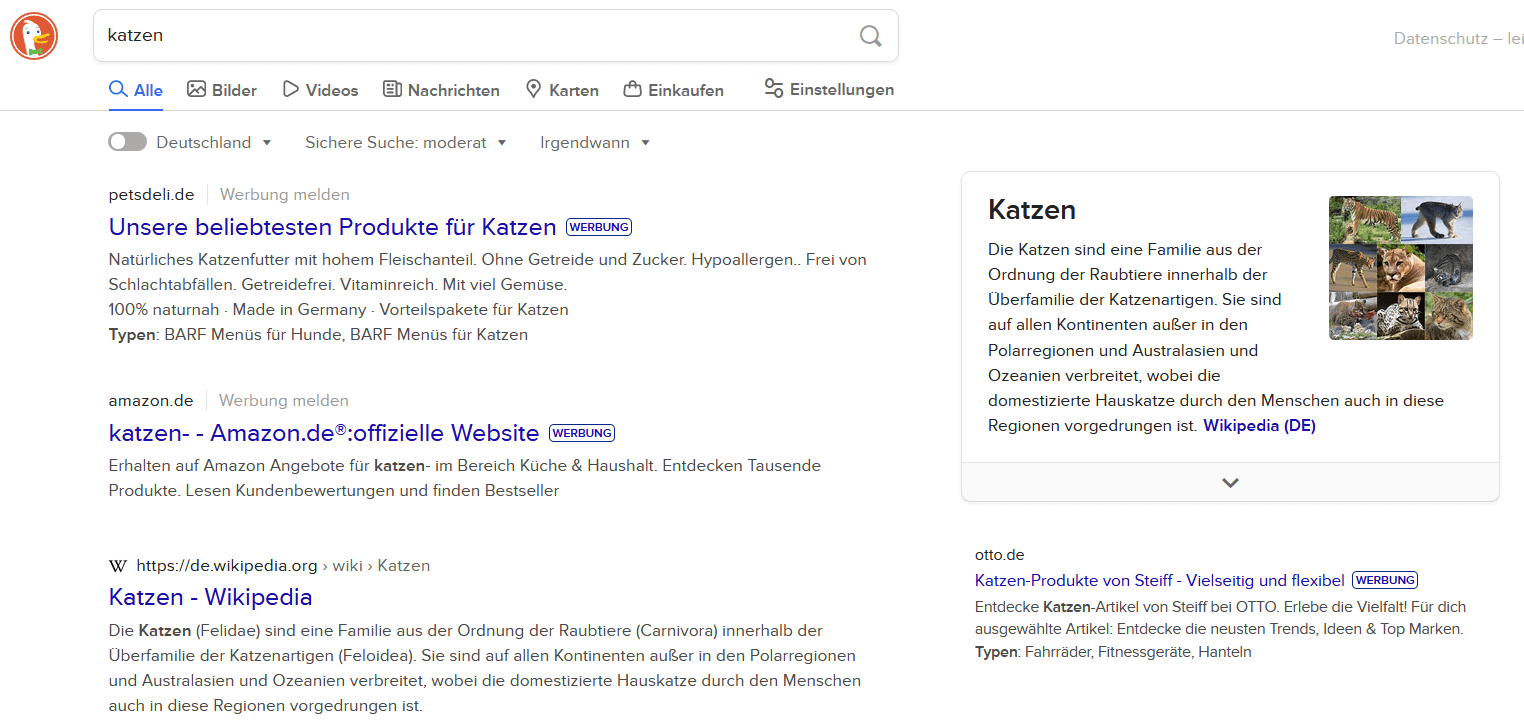Open 'Unsere beliebtesten Produkte für Katzen' result
1524x727 pixels.
(x=332, y=226)
